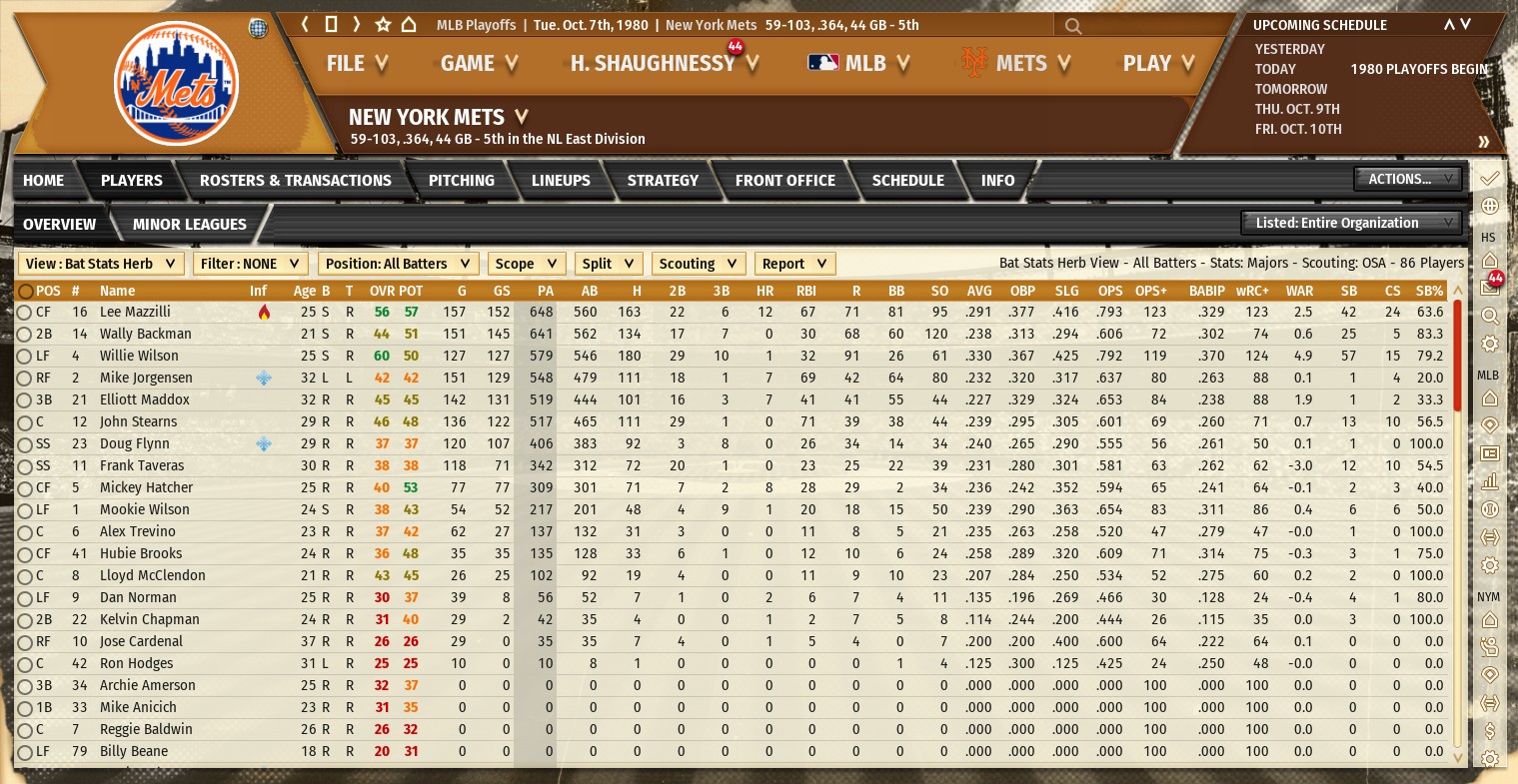Viewport: 1518px width, 784px height.
Task: Select the radio button for Willie Wilson
Action: pos(24,357)
